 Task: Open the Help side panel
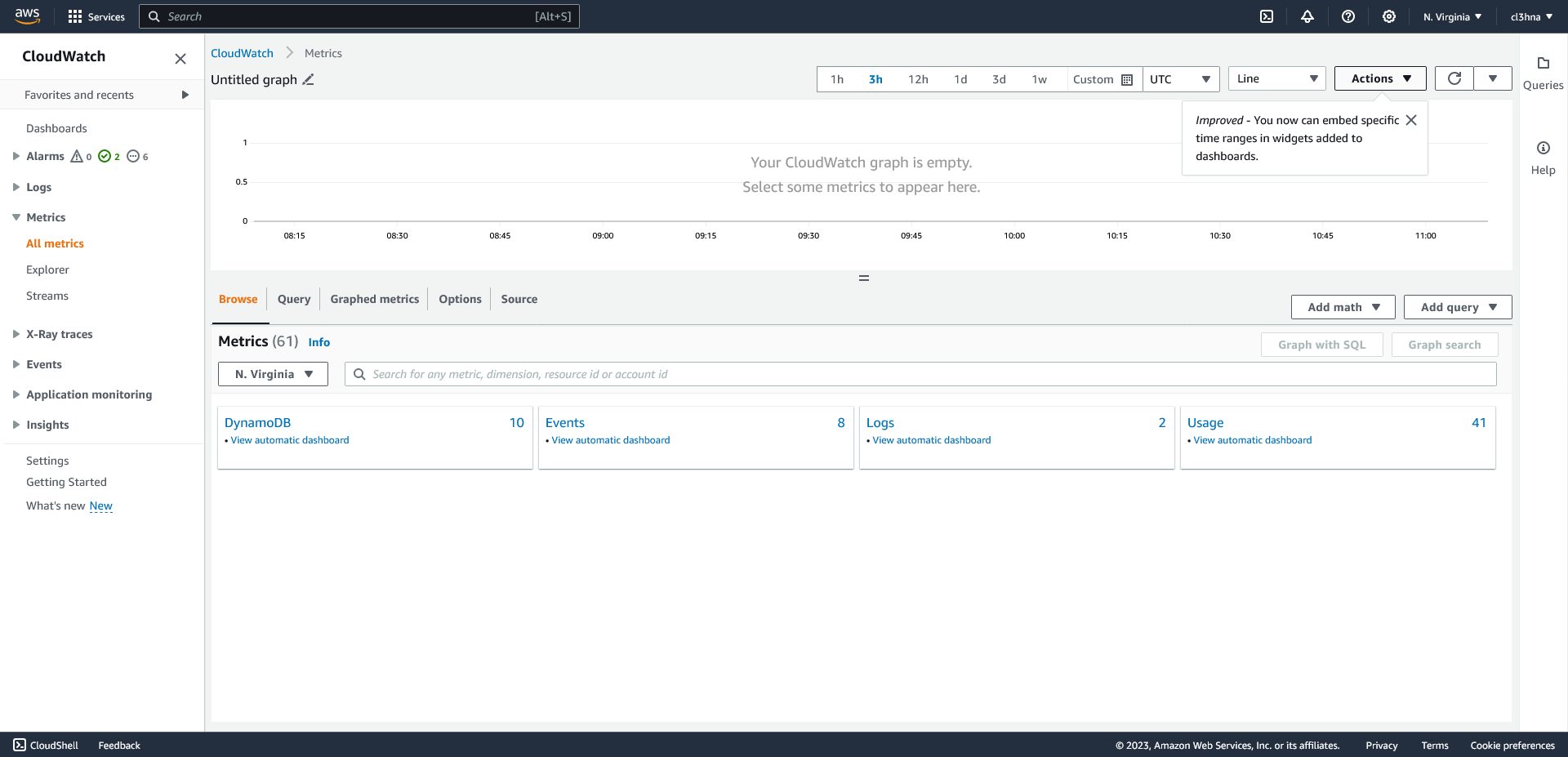coord(1543,158)
